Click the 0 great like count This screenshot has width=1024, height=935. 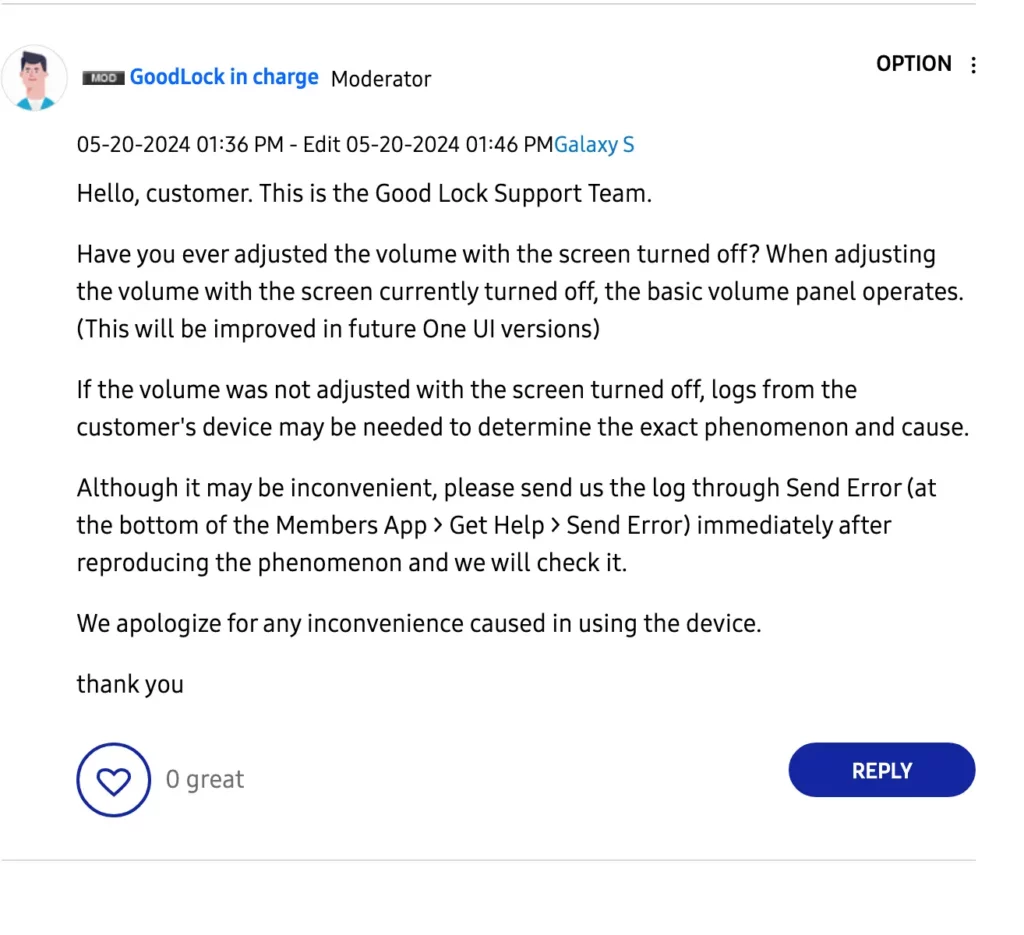(204, 780)
